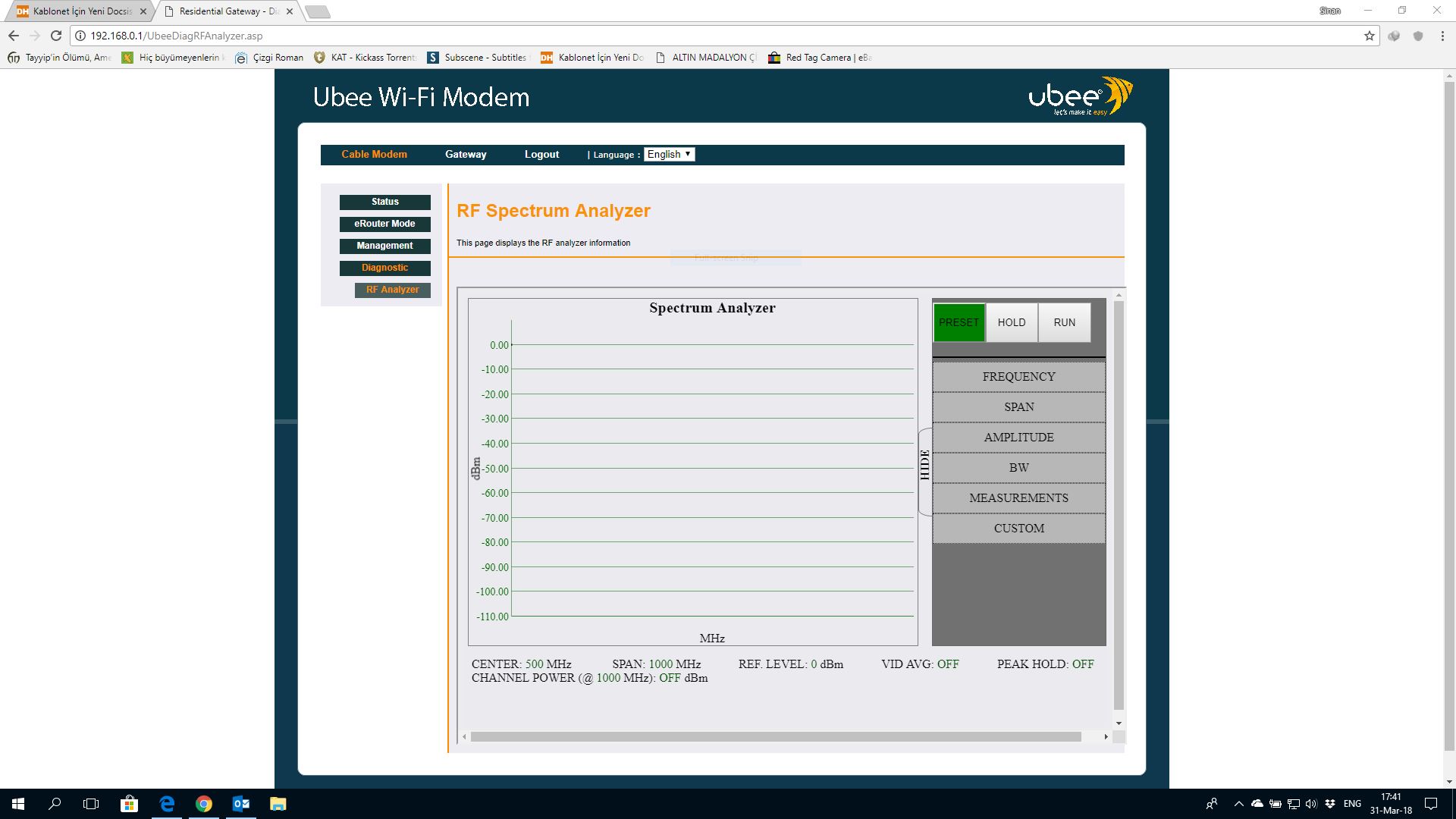
Task: Click the first extension icon beside the star
Action: 1394,36
